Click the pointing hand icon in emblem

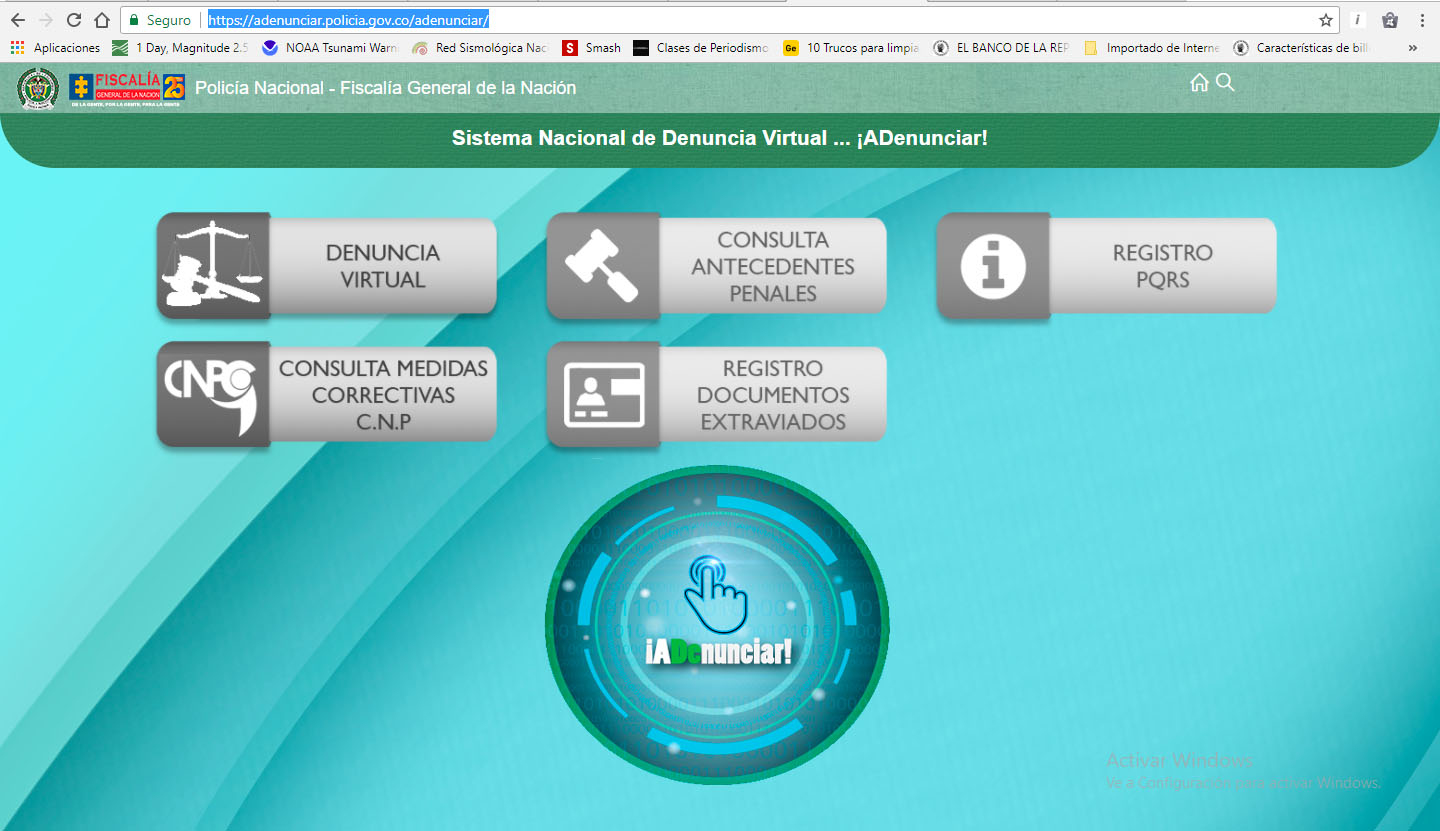click(x=715, y=593)
